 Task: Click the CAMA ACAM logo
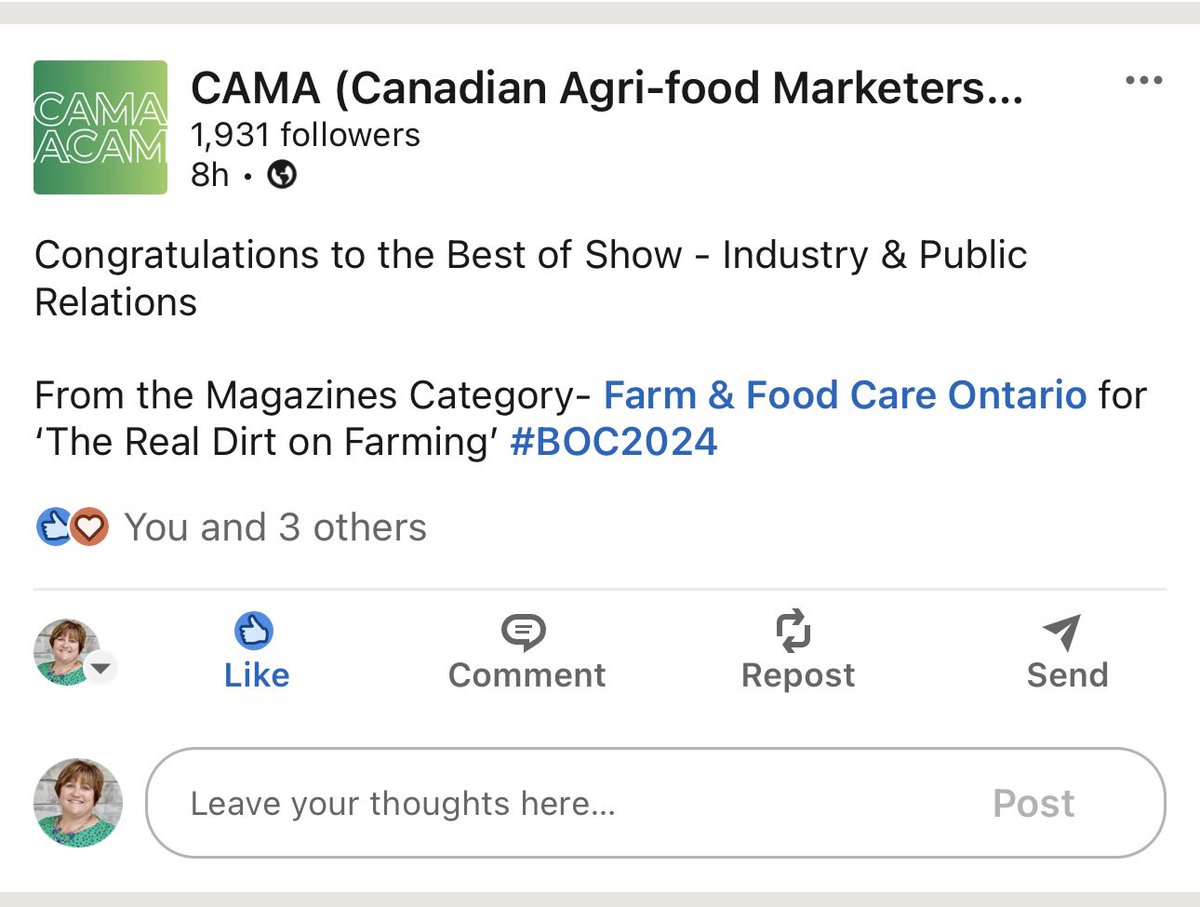(x=100, y=127)
